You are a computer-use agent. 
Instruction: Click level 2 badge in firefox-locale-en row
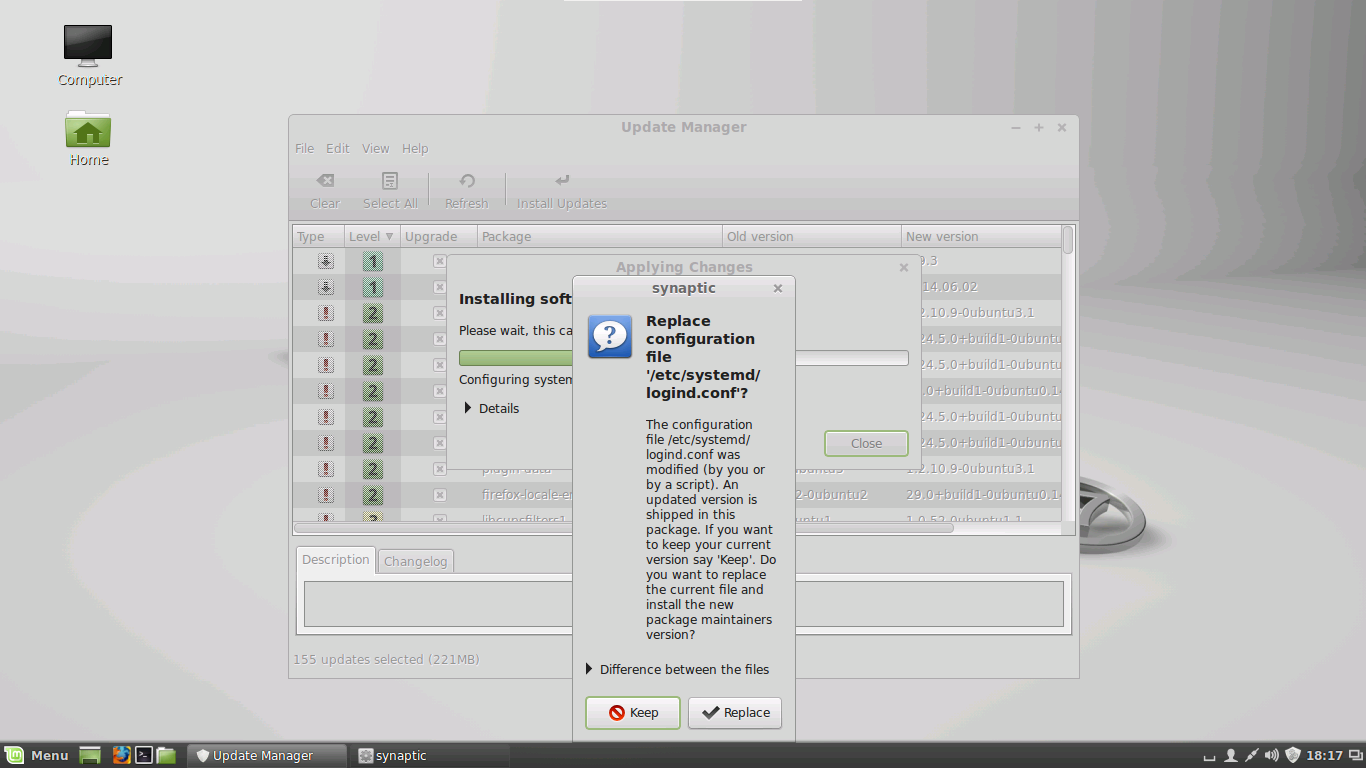pyautogui.click(x=372, y=496)
